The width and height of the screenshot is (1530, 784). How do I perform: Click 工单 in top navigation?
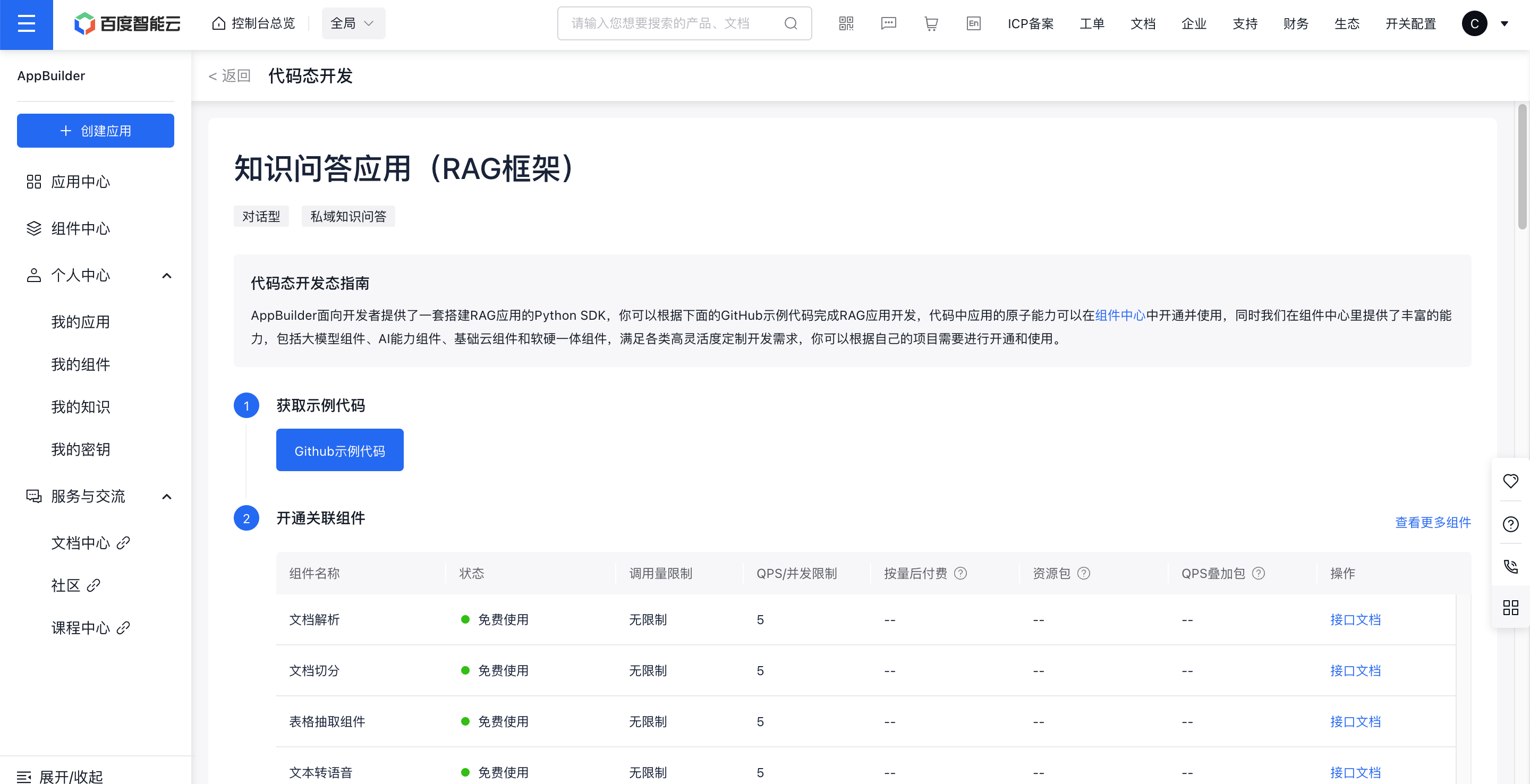(1092, 24)
